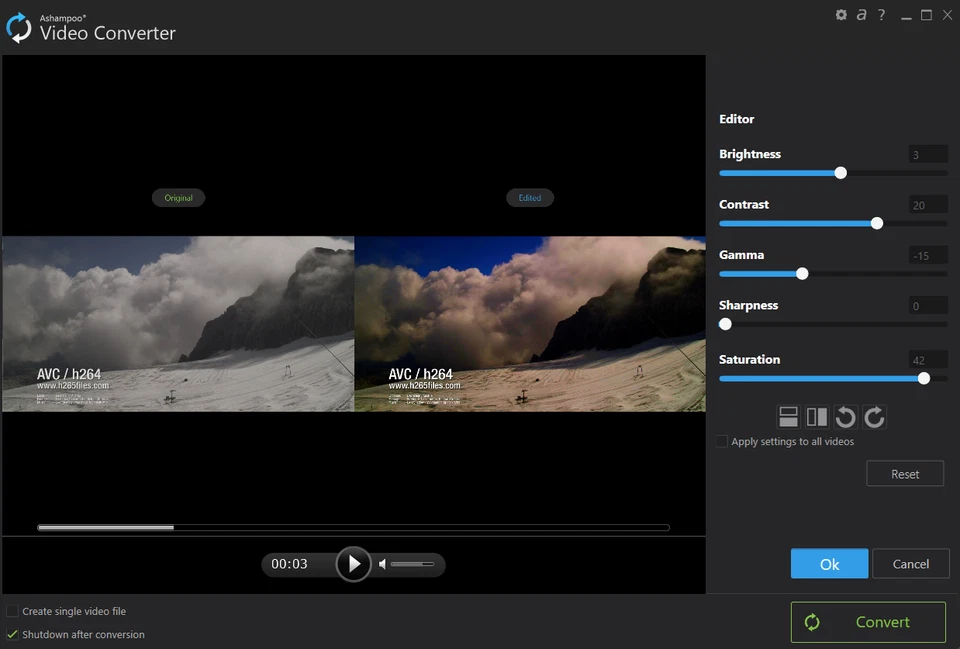Rotate the video clockwise
The image size is (960, 649).
tap(874, 416)
